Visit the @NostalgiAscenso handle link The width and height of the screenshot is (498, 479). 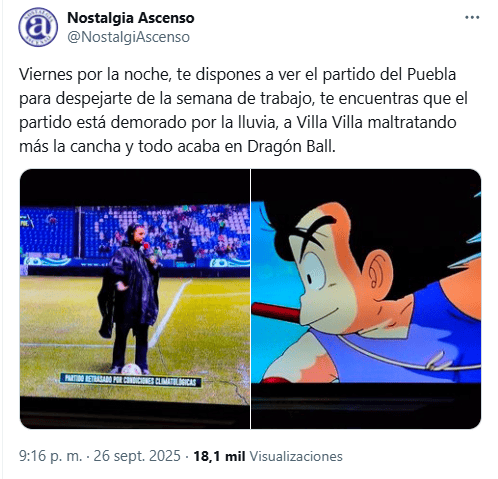[128, 37]
